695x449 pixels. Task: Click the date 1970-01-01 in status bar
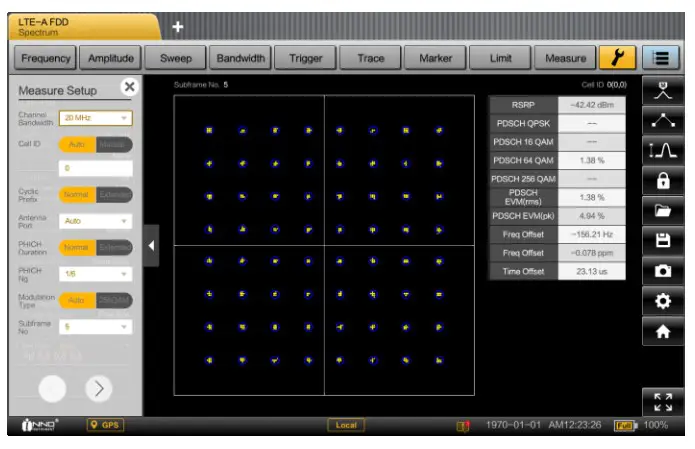pyautogui.click(x=513, y=425)
